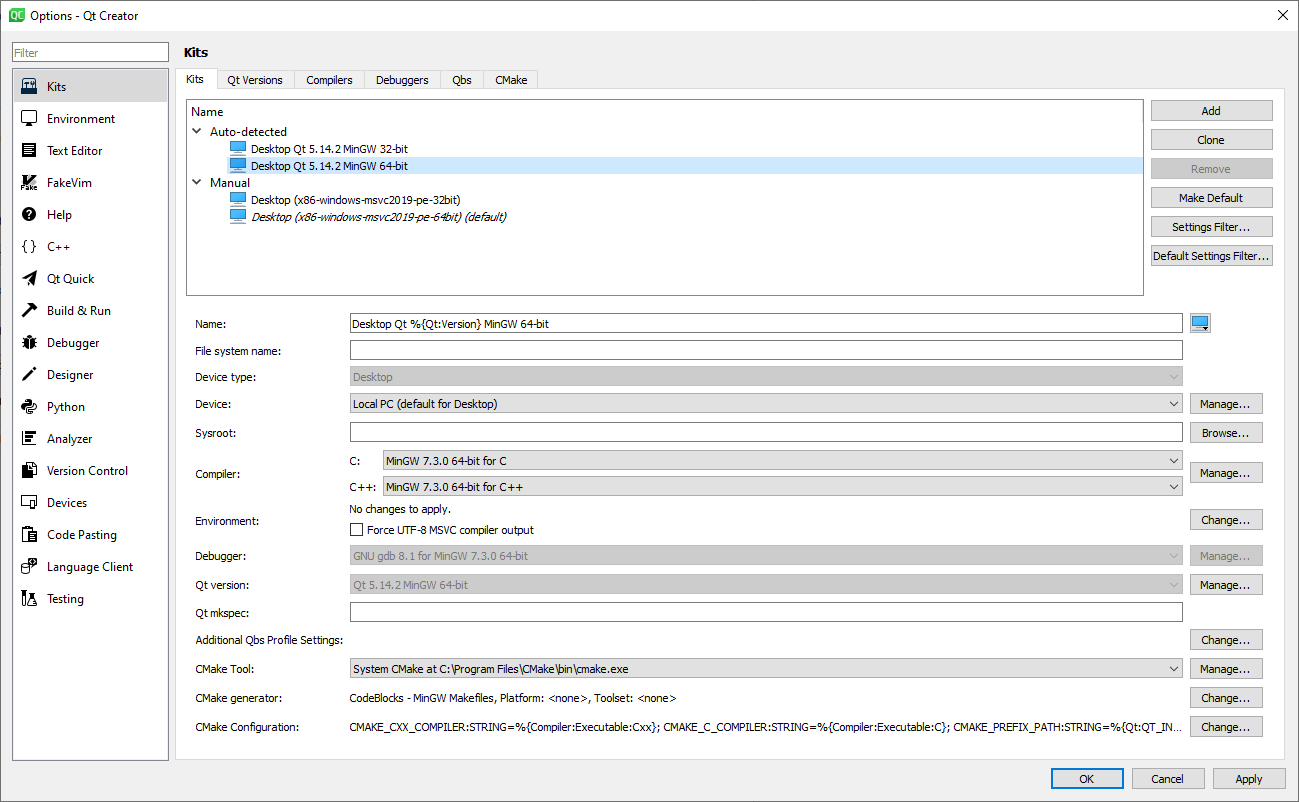Click monitor icon of msvc2019-pe-64bit kit
This screenshot has width=1299, height=802.
point(238,216)
